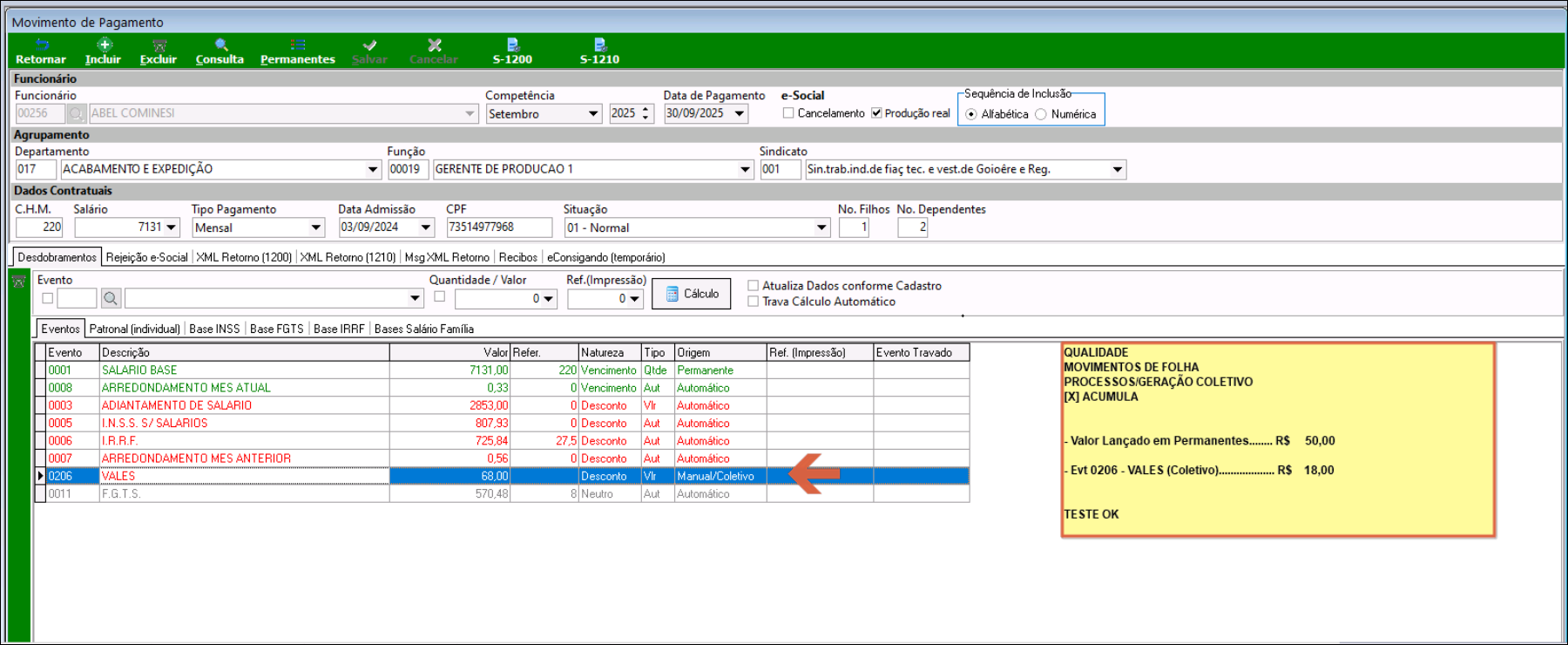Viewport: 1568px width, 645px height.
Task: Open Consulta with magnifier icon
Action: tap(220, 45)
